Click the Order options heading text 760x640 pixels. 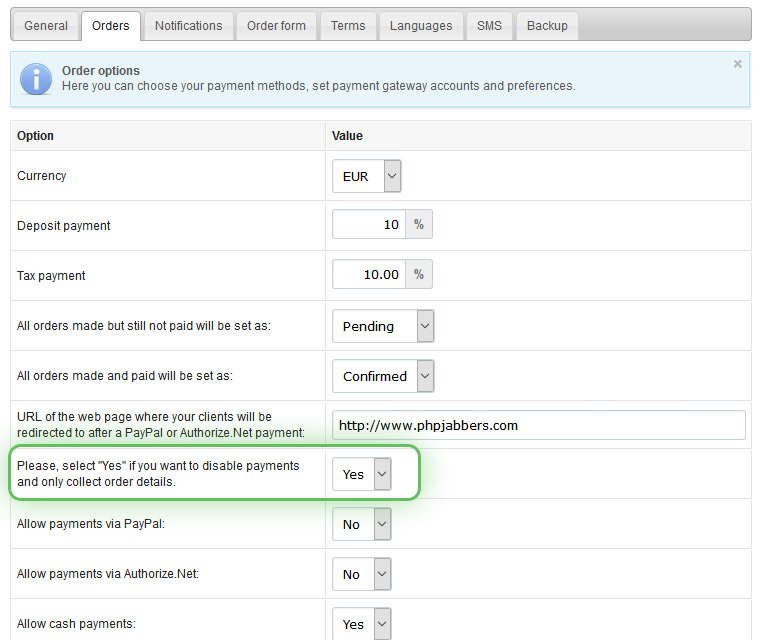click(101, 71)
